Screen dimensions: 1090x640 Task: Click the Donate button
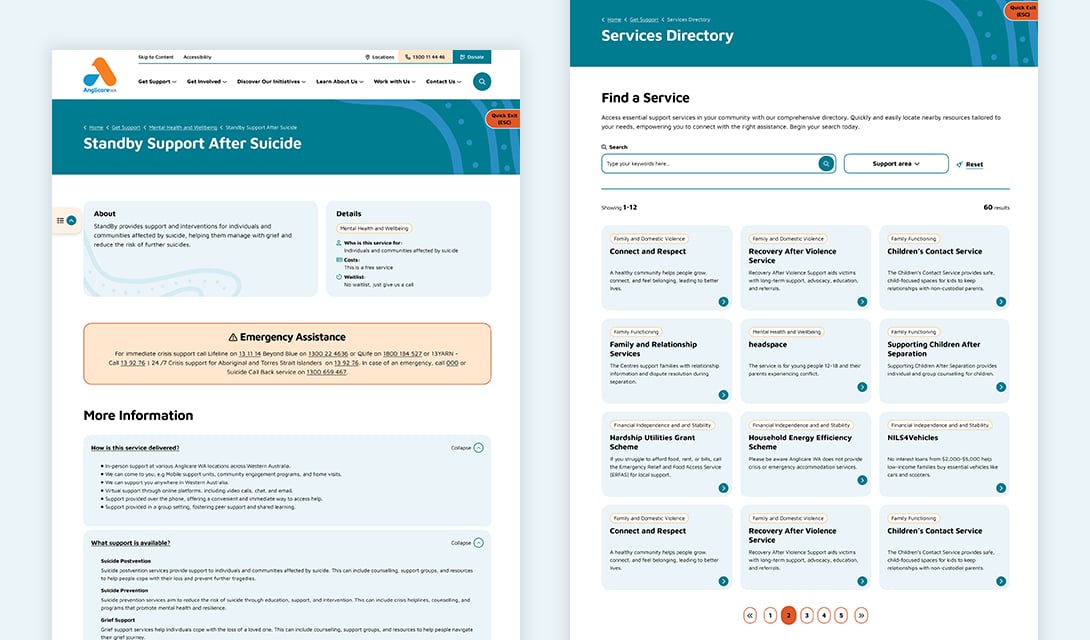471,57
